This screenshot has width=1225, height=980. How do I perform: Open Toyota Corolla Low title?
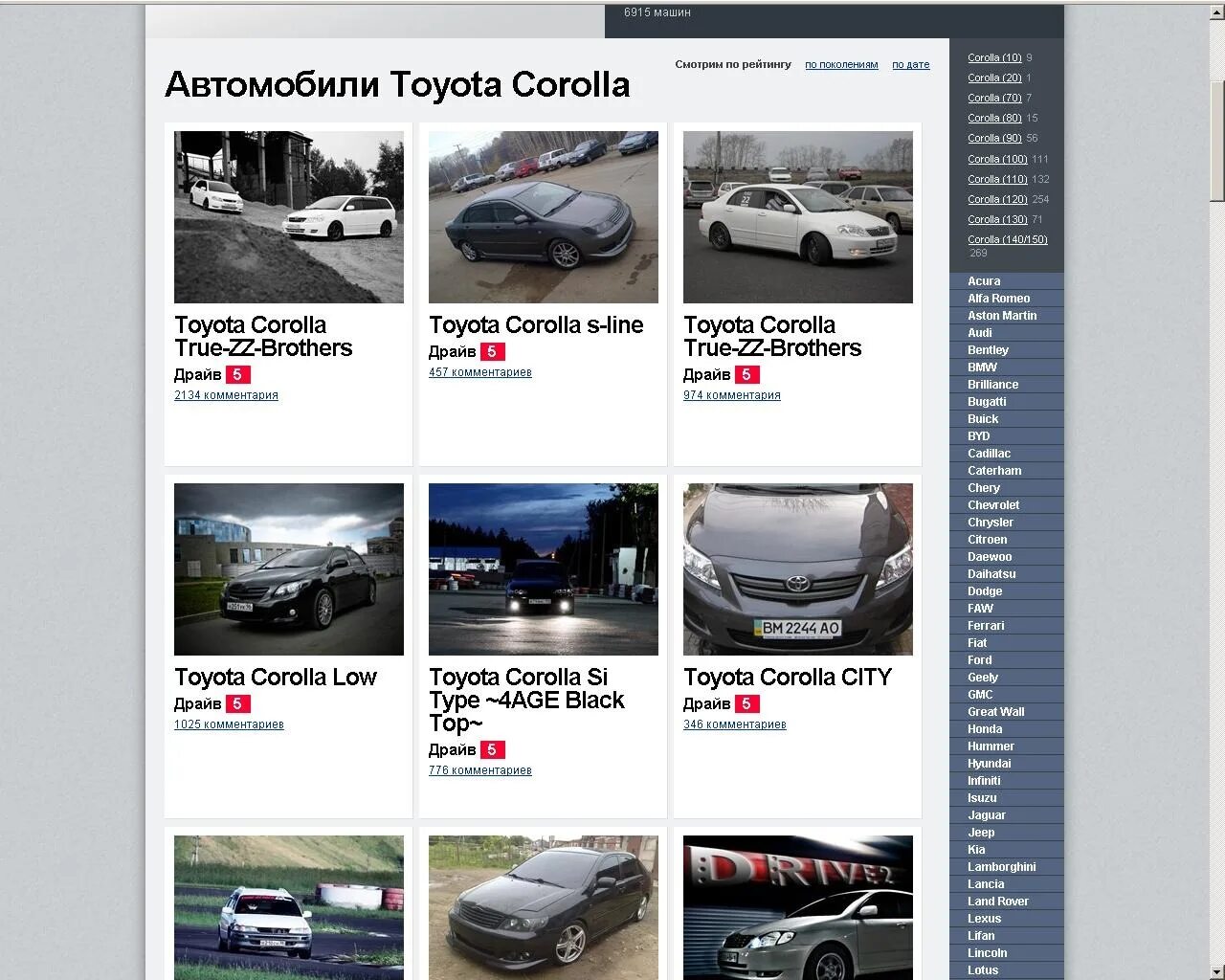pyautogui.click(x=276, y=678)
